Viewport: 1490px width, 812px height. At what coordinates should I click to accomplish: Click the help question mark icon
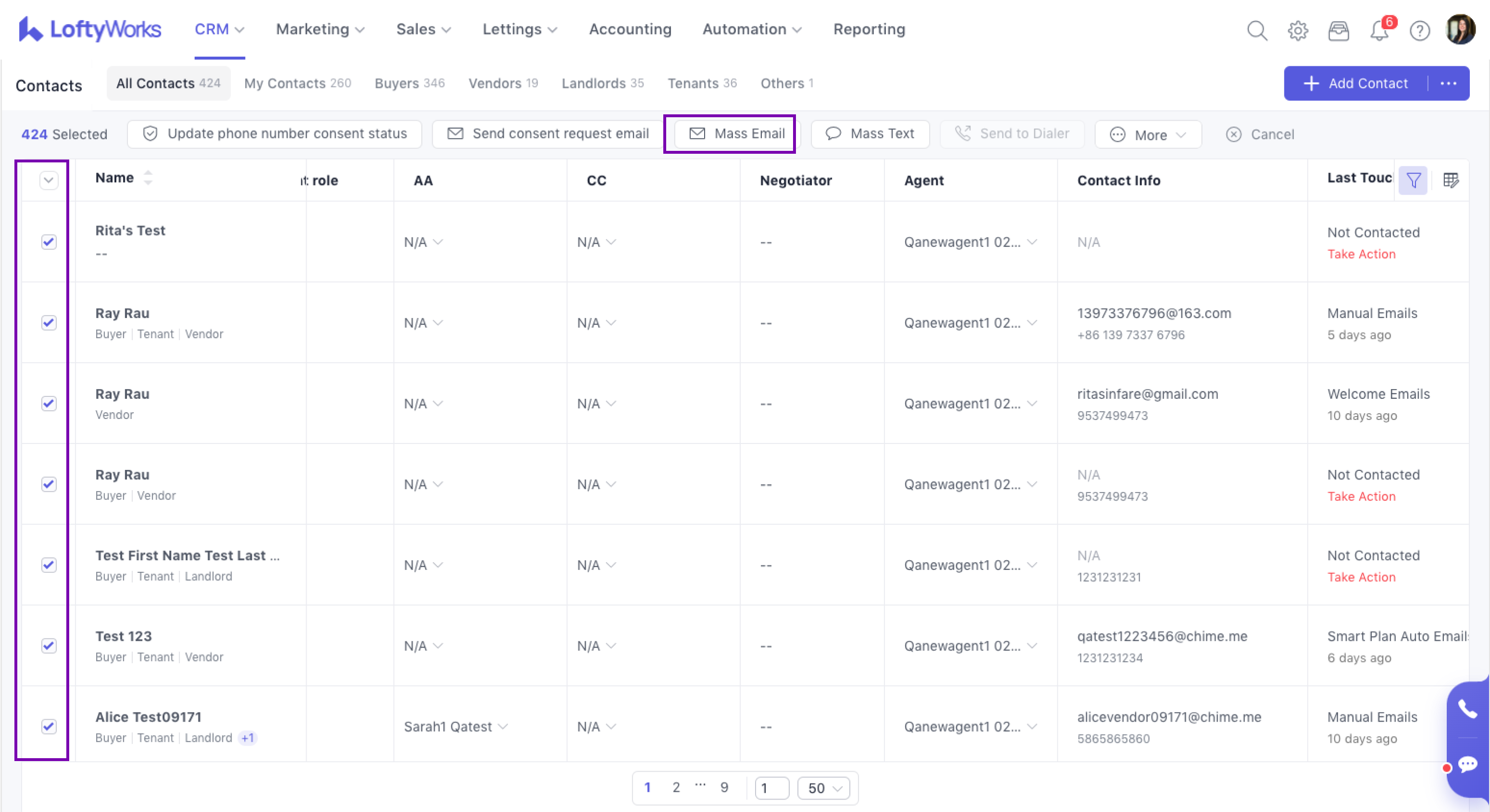point(1419,30)
